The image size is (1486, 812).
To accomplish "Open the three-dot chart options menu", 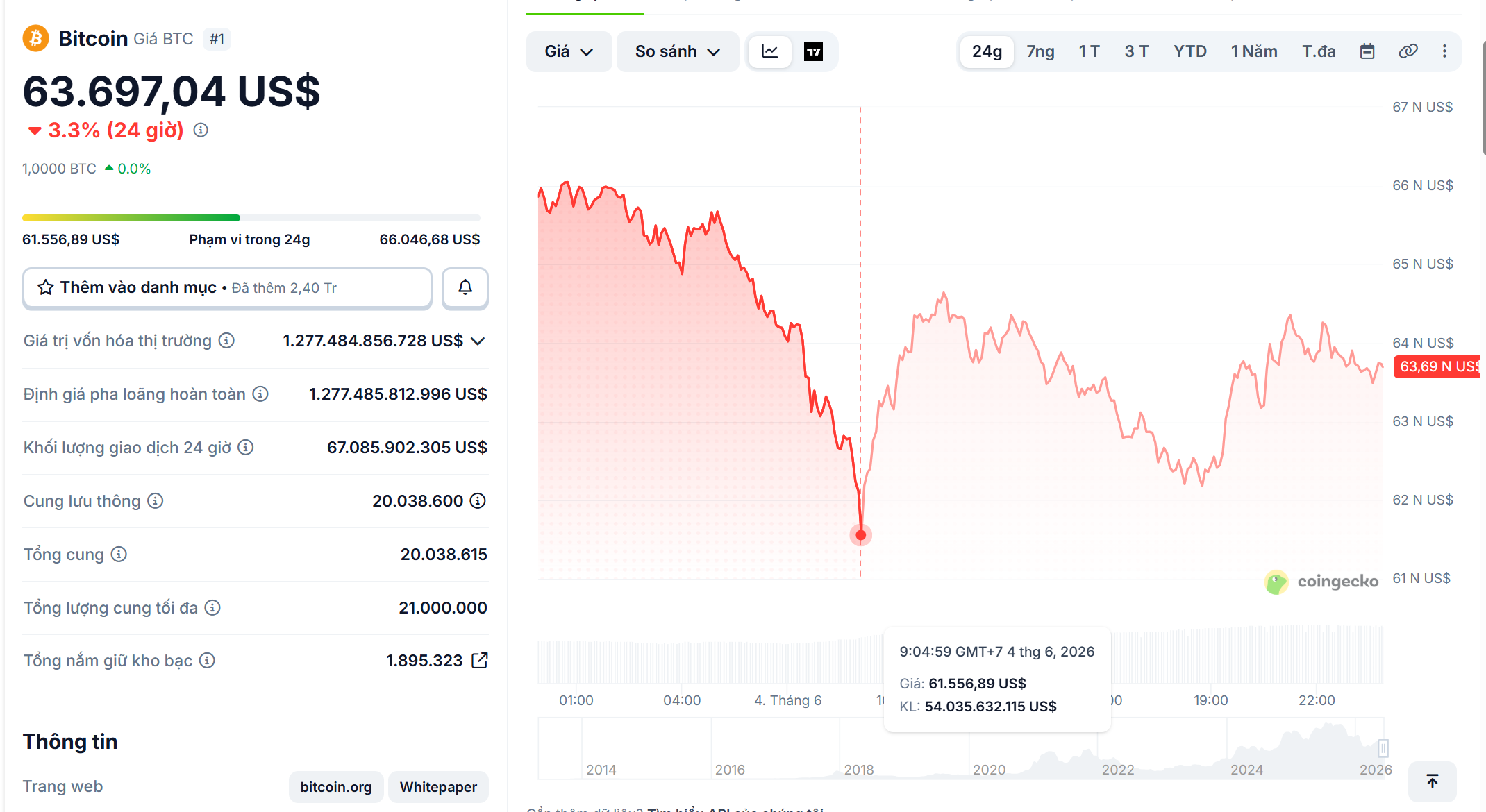I will pos(1444,51).
